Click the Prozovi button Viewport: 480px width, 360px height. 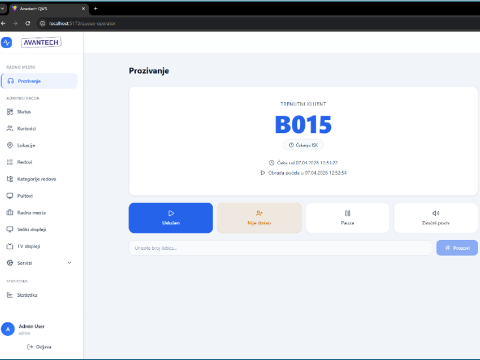(457, 248)
